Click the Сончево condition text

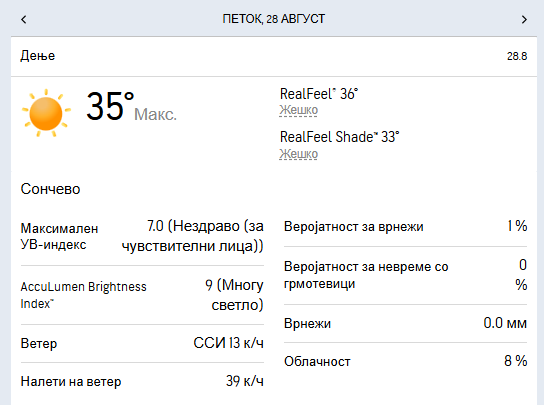tap(50, 189)
